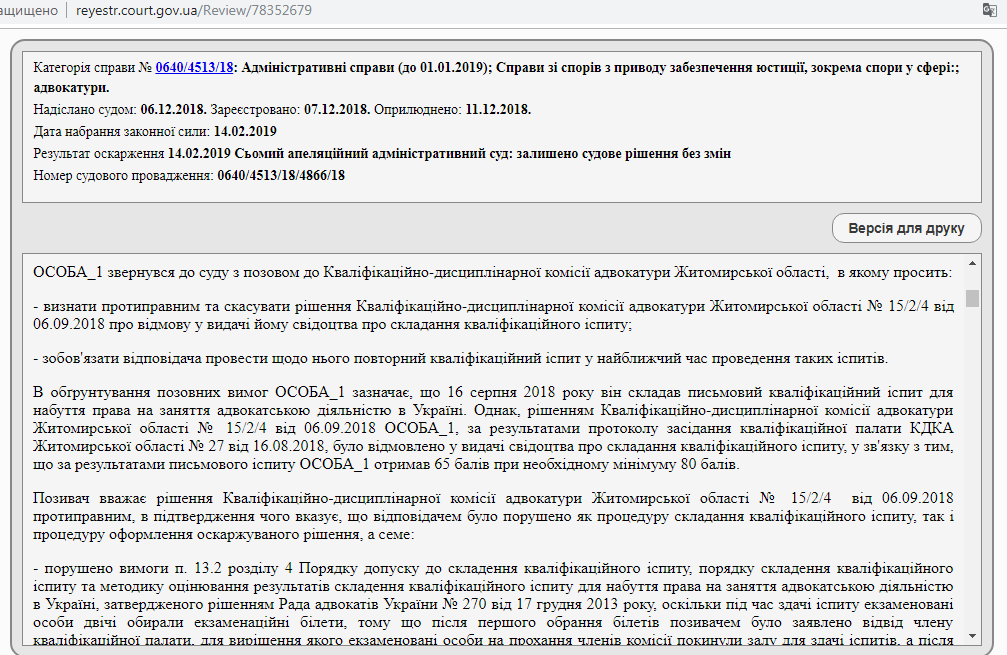Click the translate page icon in address bar
This screenshot has width=1007, height=655.
[990, 10]
